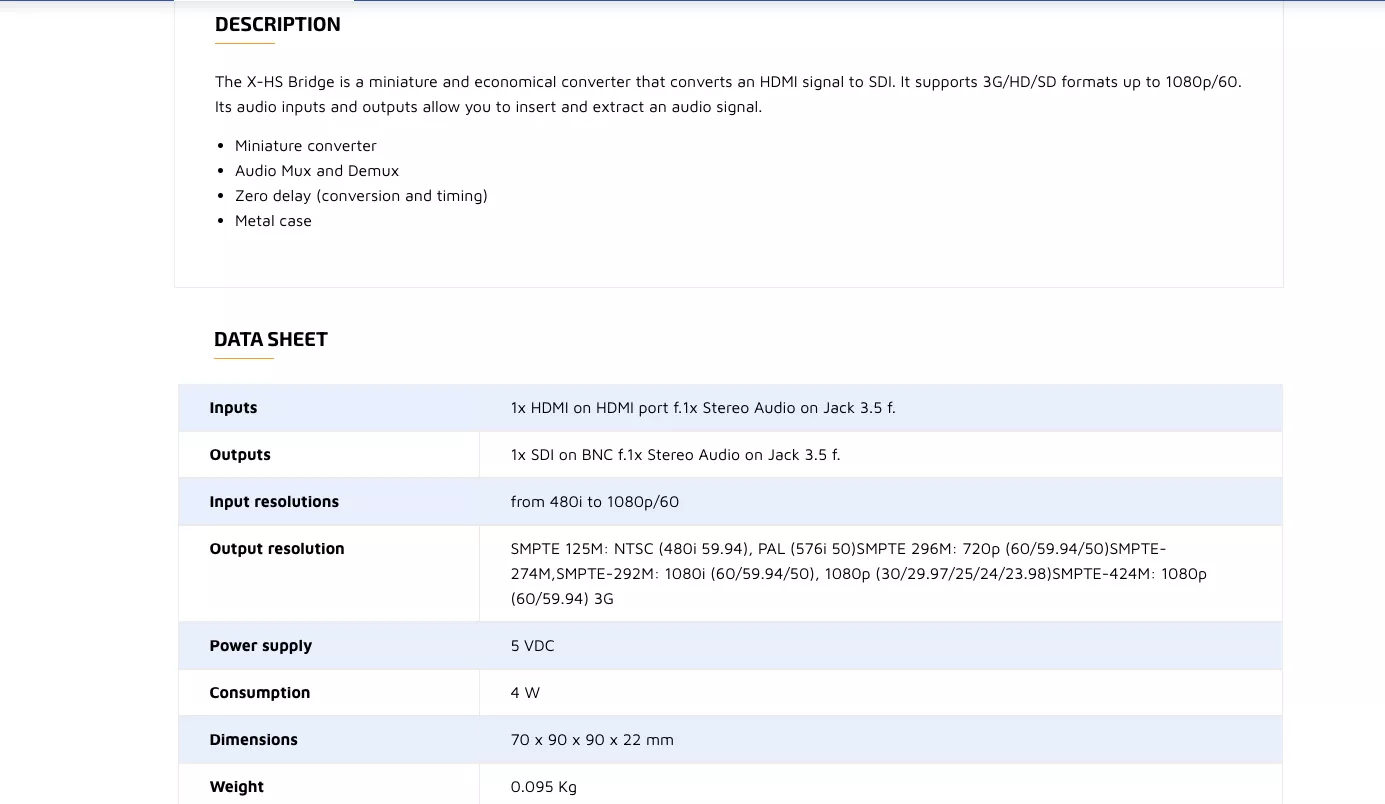
Task: Click the Outputs row label
Action: pyautogui.click(x=240, y=455)
